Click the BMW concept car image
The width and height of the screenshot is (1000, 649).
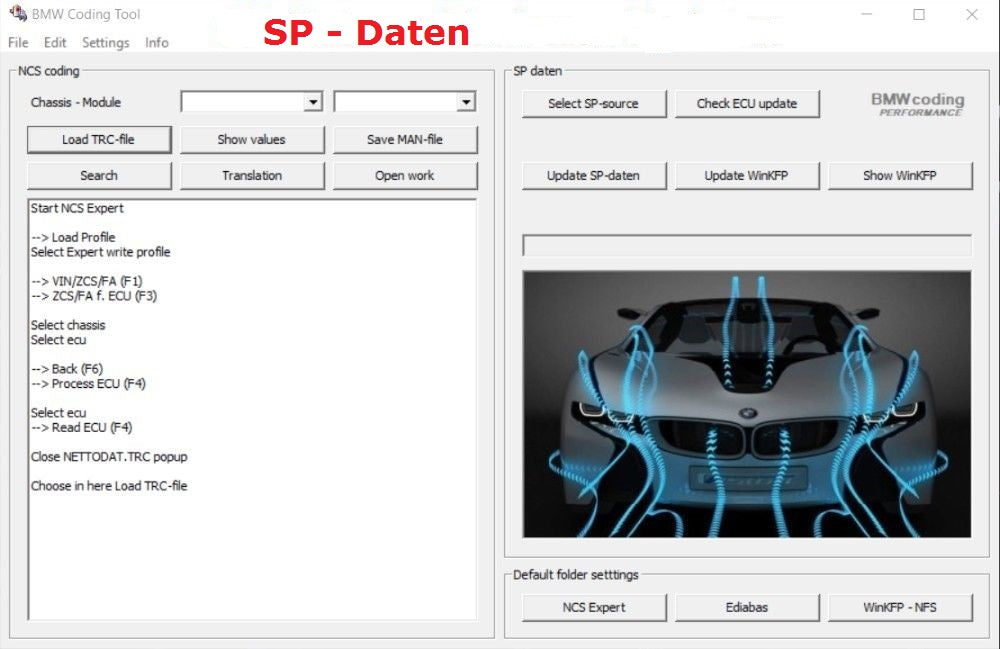click(747, 404)
